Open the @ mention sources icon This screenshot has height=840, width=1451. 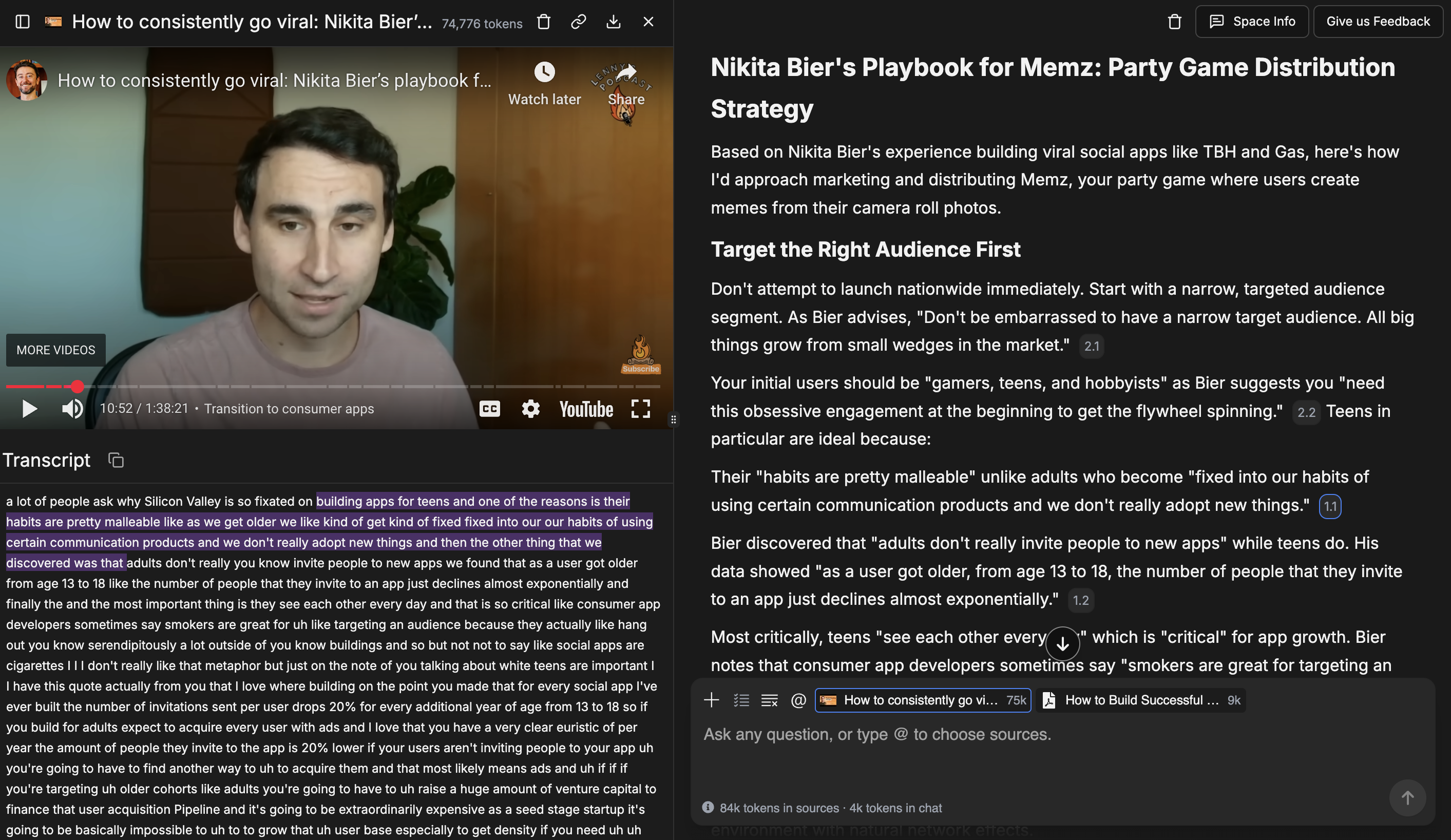point(798,700)
